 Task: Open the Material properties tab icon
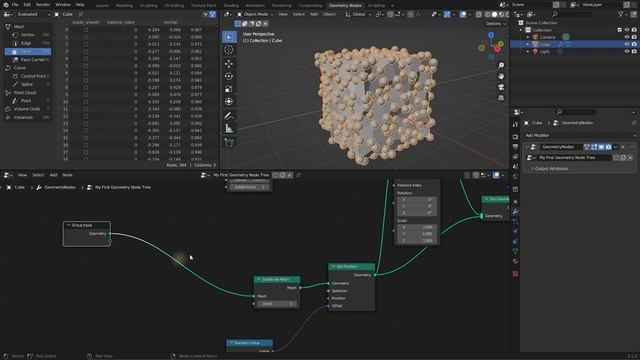515,261
